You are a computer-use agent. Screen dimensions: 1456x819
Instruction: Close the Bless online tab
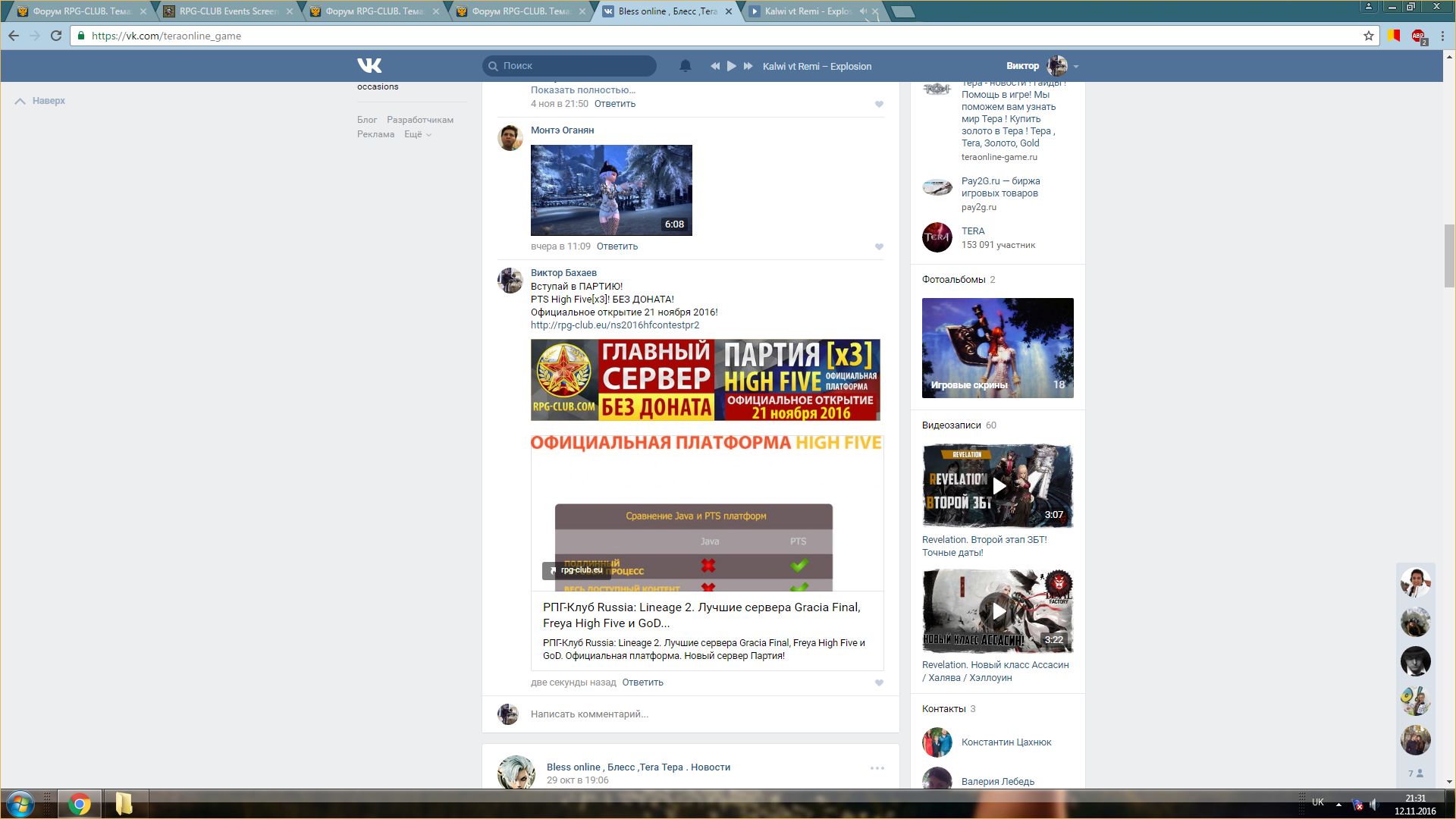coord(729,11)
